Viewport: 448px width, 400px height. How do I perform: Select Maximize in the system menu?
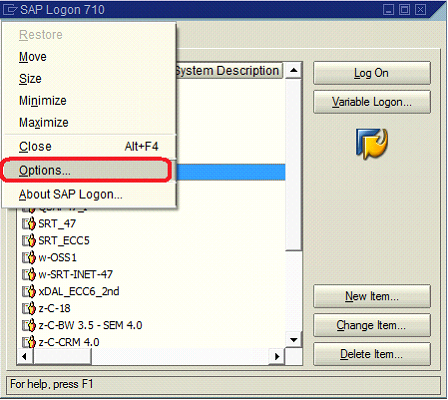[x=89, y=123]
